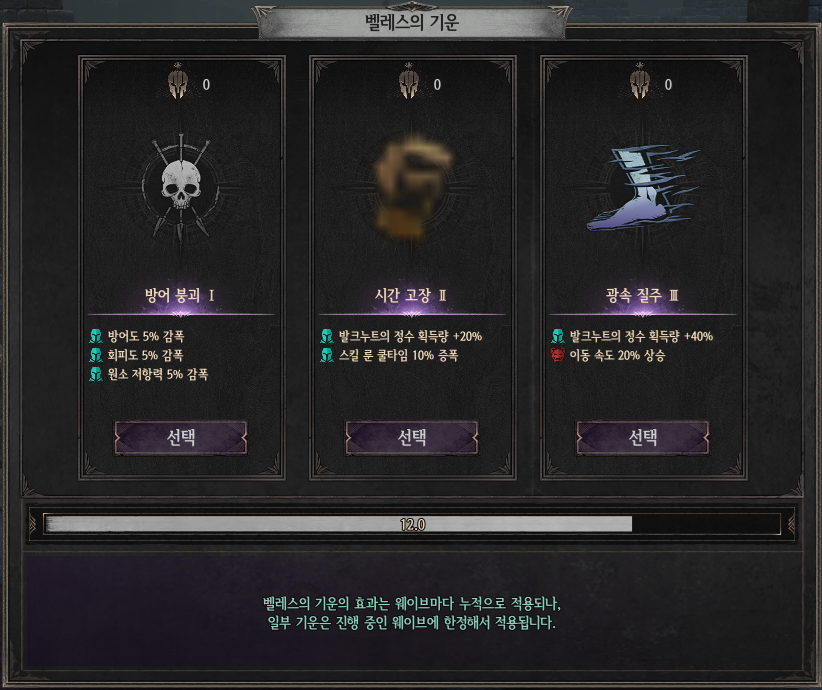Click the 방어 붕괴 I card title
This screenshot has width=822, height=690.
(180, 295)
